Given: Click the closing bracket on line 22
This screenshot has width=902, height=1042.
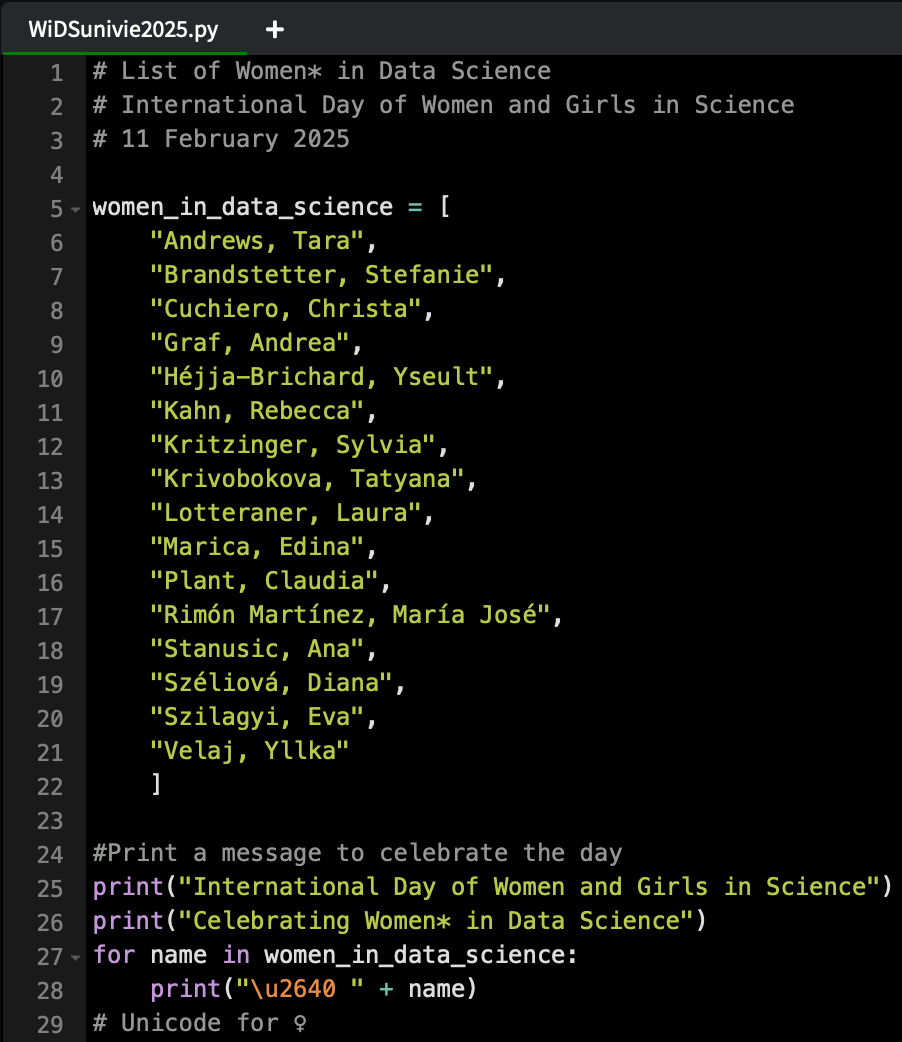Looking at the screenshot, I should [156, 785].
